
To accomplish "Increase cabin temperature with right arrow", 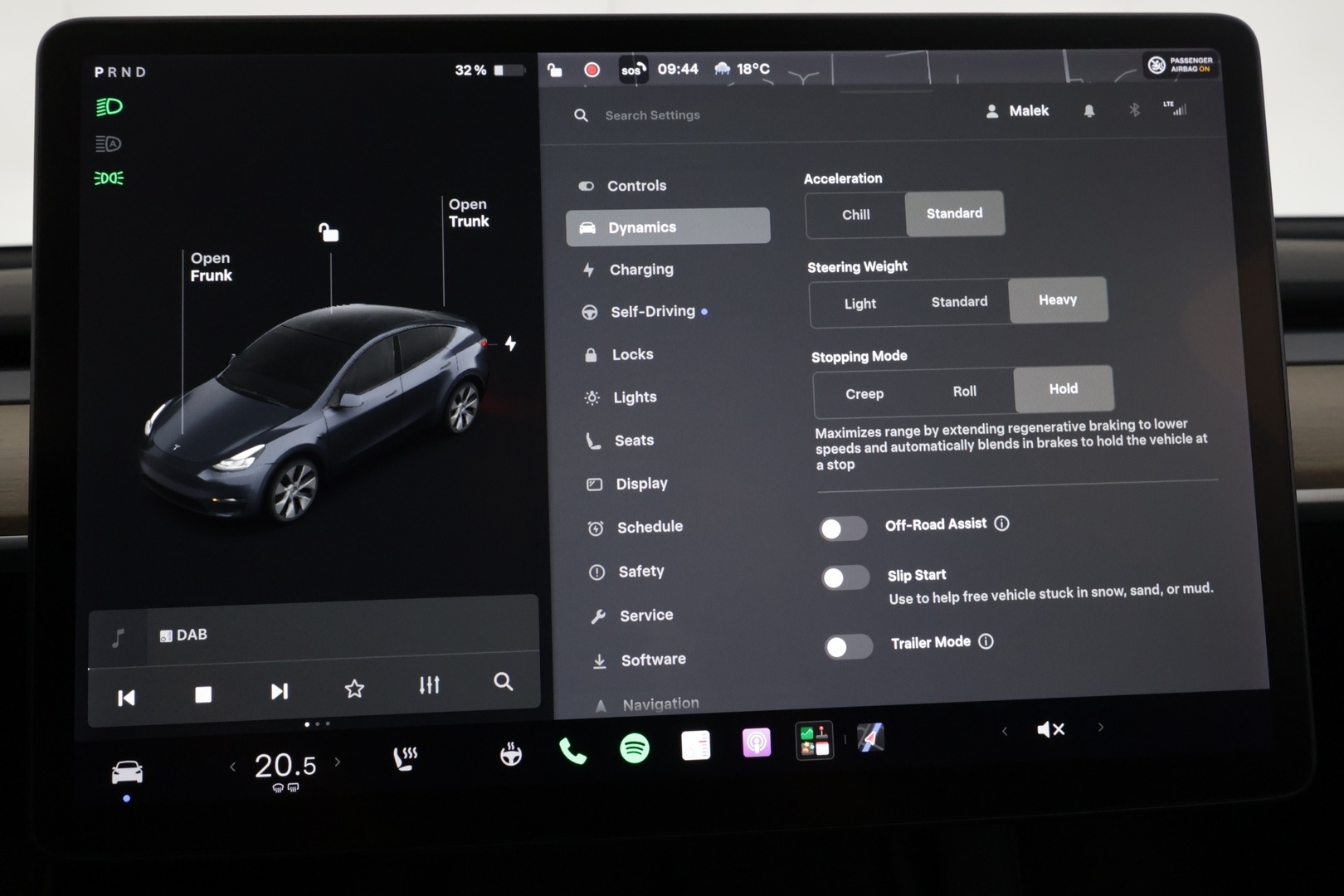I will [337, 762].
